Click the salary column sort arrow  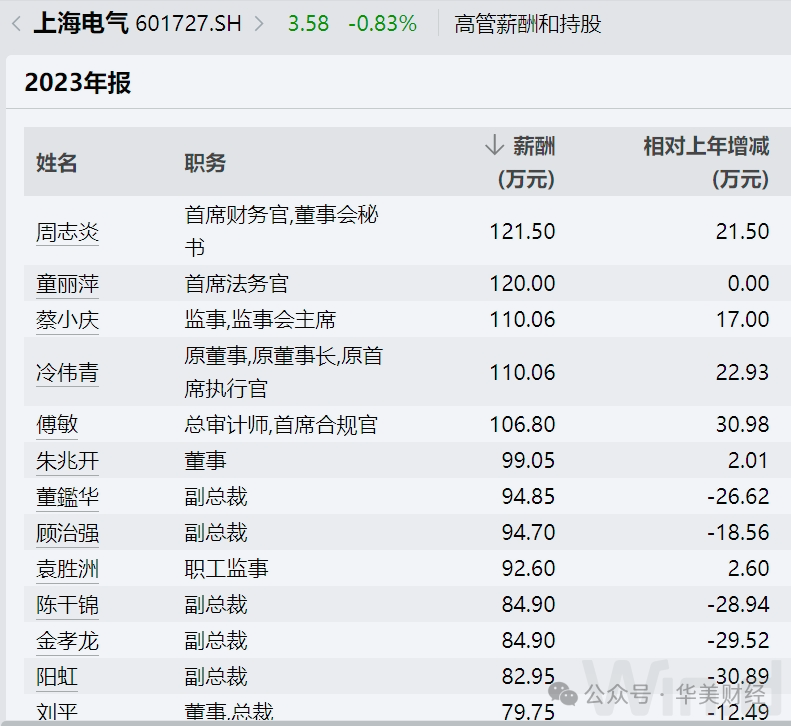(x=494, y=145)
